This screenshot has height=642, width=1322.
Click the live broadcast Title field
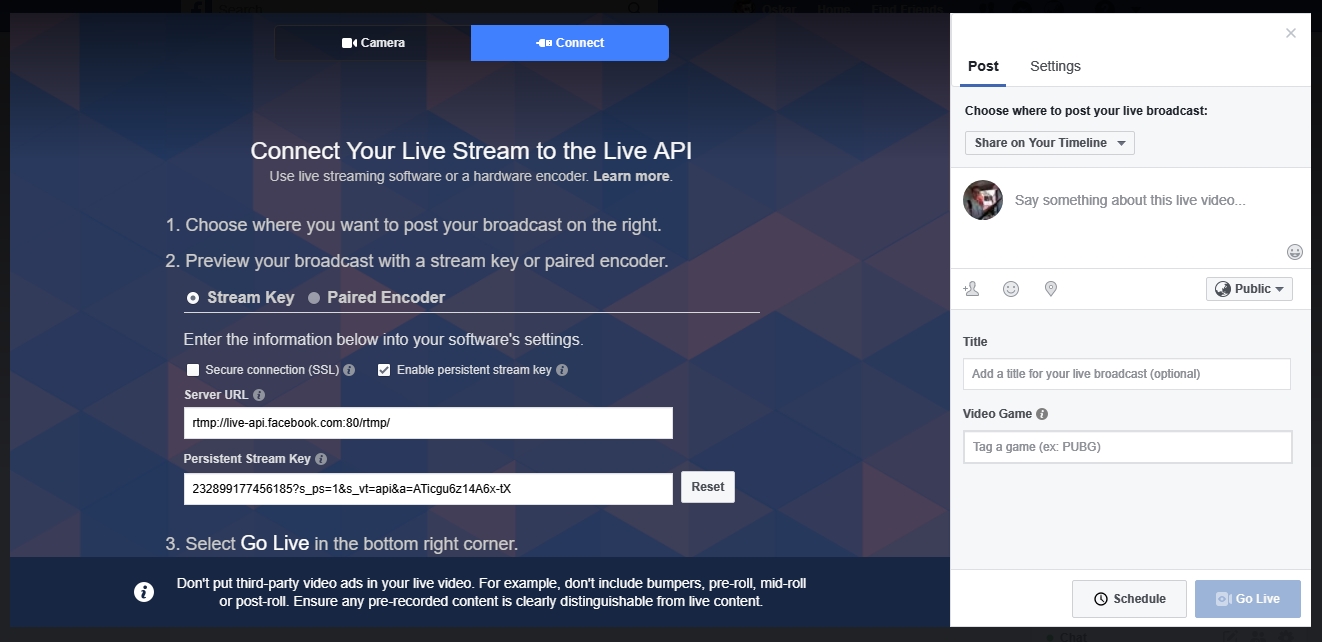coord(1126,374)
